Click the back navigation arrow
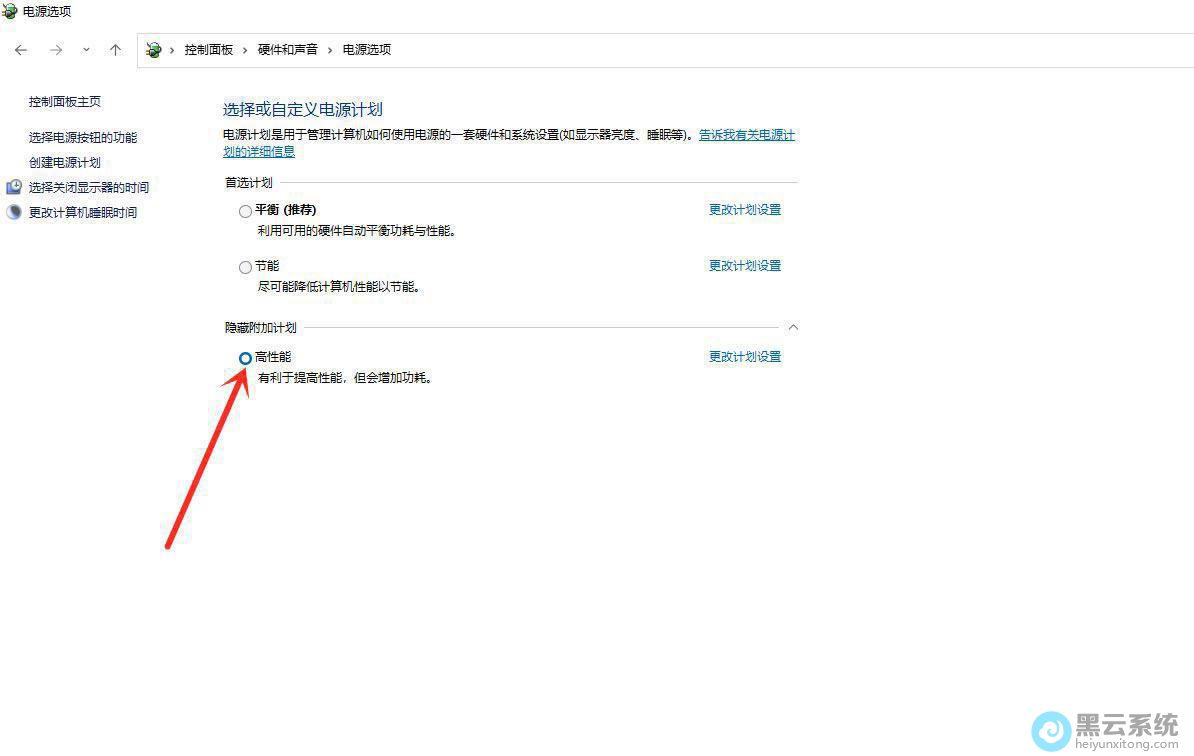This screenshot has width=1194, height=756. 21,50
